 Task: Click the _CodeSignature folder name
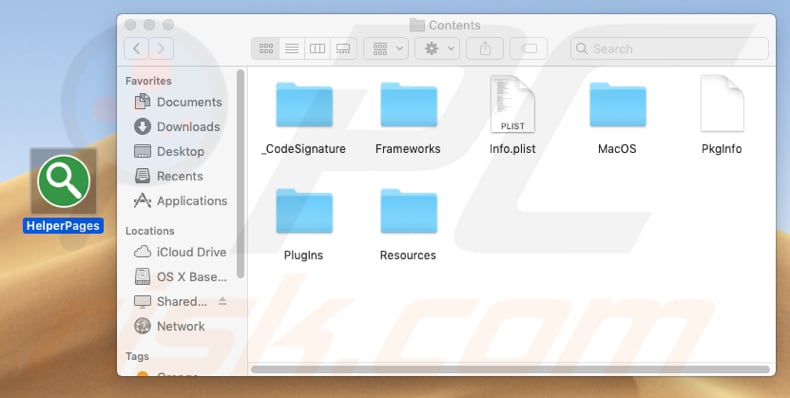click(x=304, y=149)
